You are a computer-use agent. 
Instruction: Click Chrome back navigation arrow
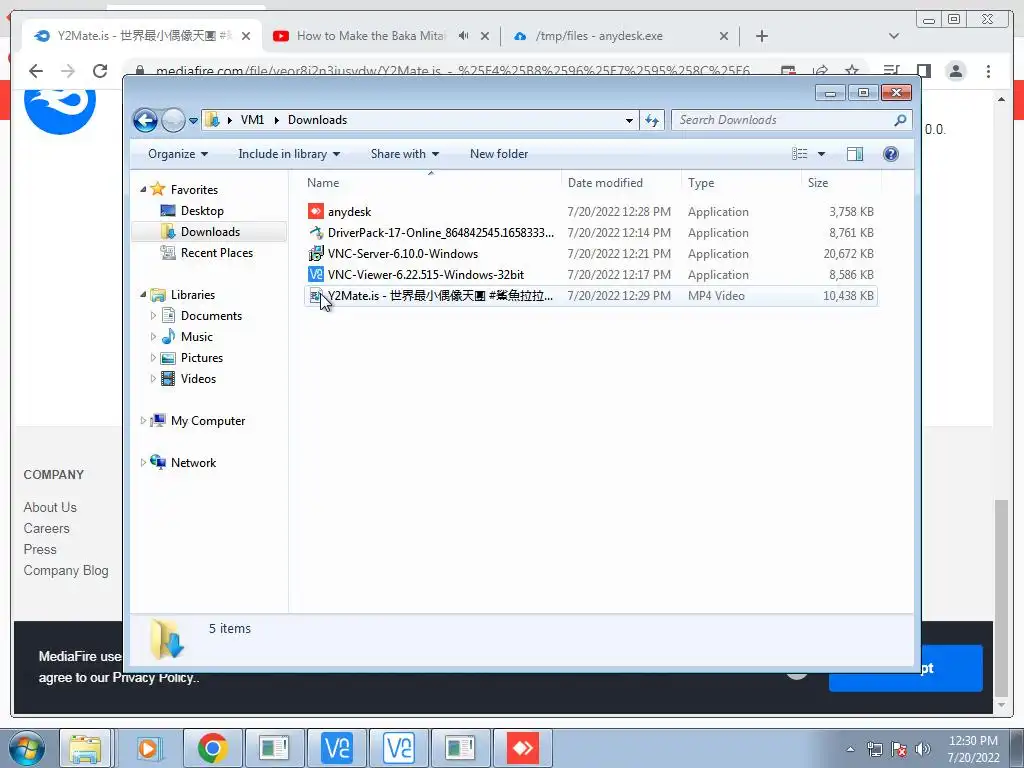pyautogui.click(x=36, y=71)
